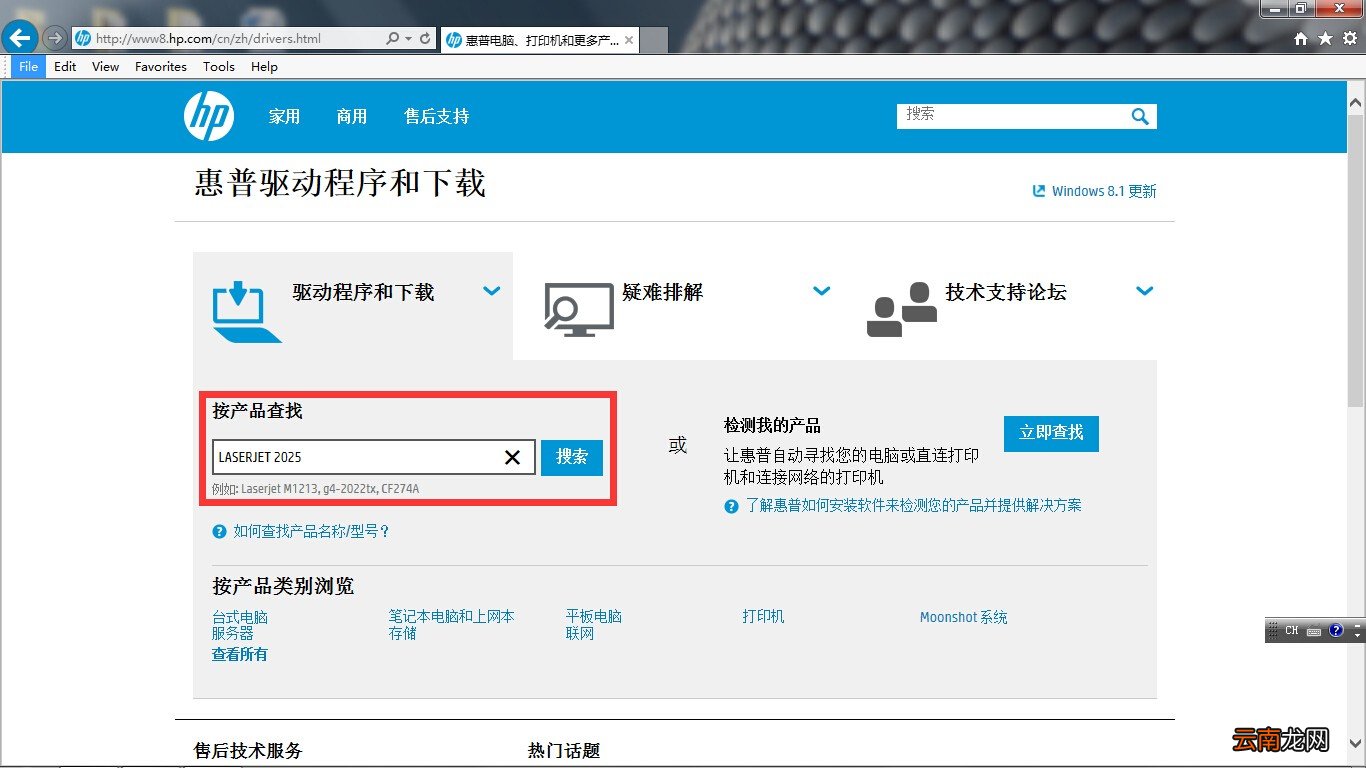This screenshot has width=1366, height=768.
Task: Open the Windows 8.1 更新 link
Action: (x=1104, y=191)
